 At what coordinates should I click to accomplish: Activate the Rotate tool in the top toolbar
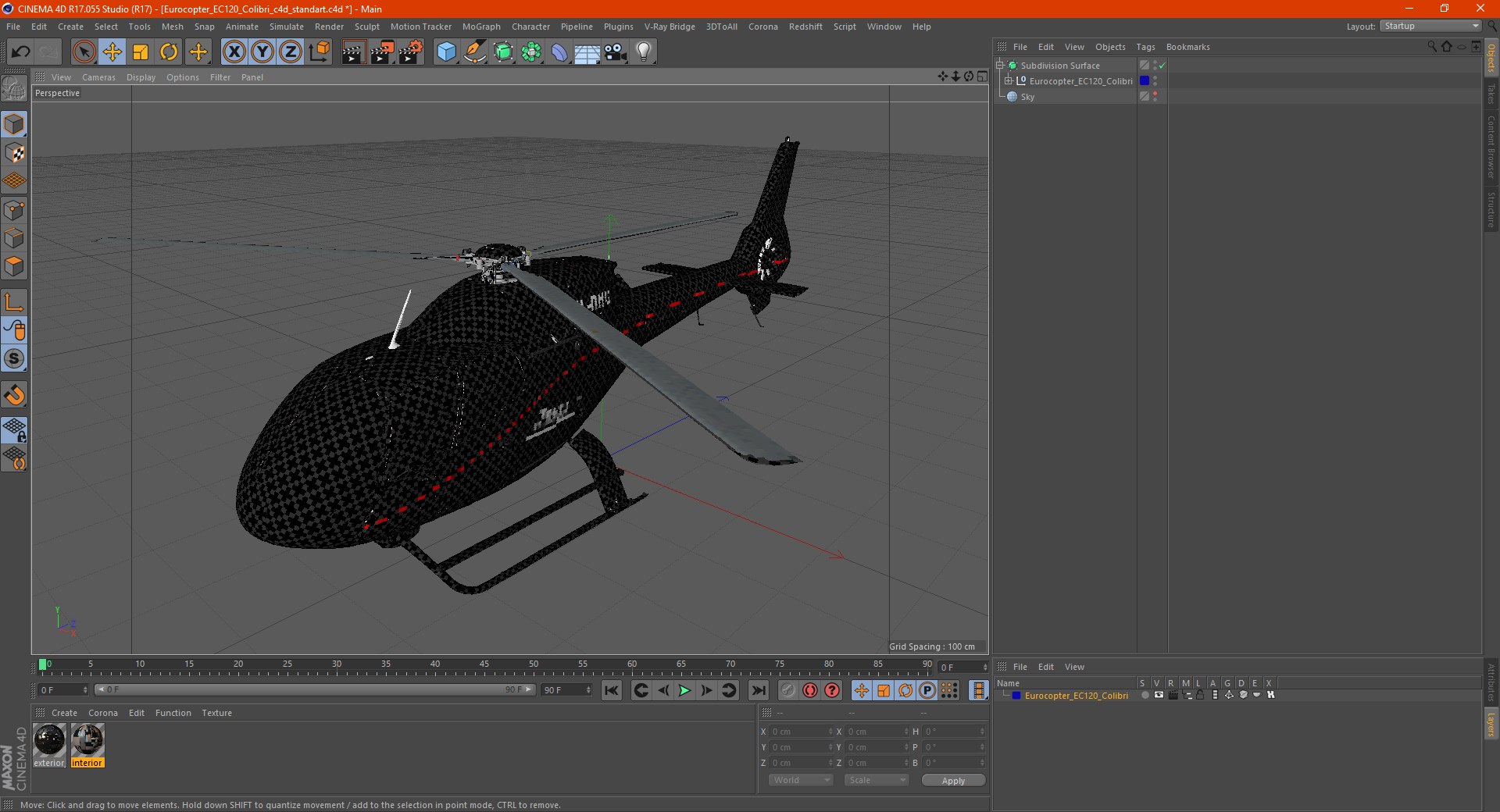169,52
